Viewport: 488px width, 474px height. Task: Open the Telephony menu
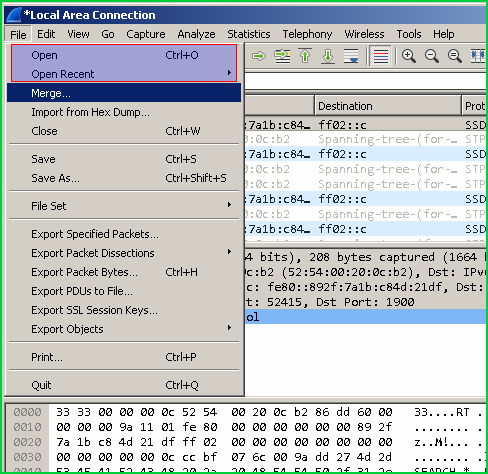(x=307, y=34)
